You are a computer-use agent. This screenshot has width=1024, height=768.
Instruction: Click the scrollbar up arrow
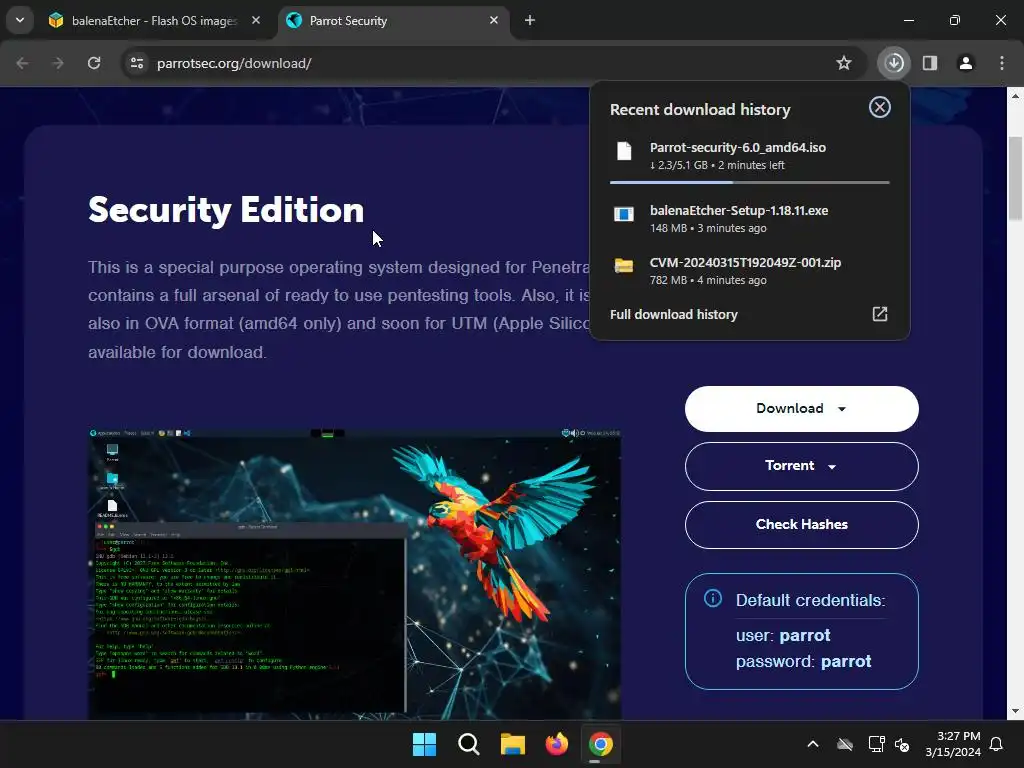[x=1015, y=95]
